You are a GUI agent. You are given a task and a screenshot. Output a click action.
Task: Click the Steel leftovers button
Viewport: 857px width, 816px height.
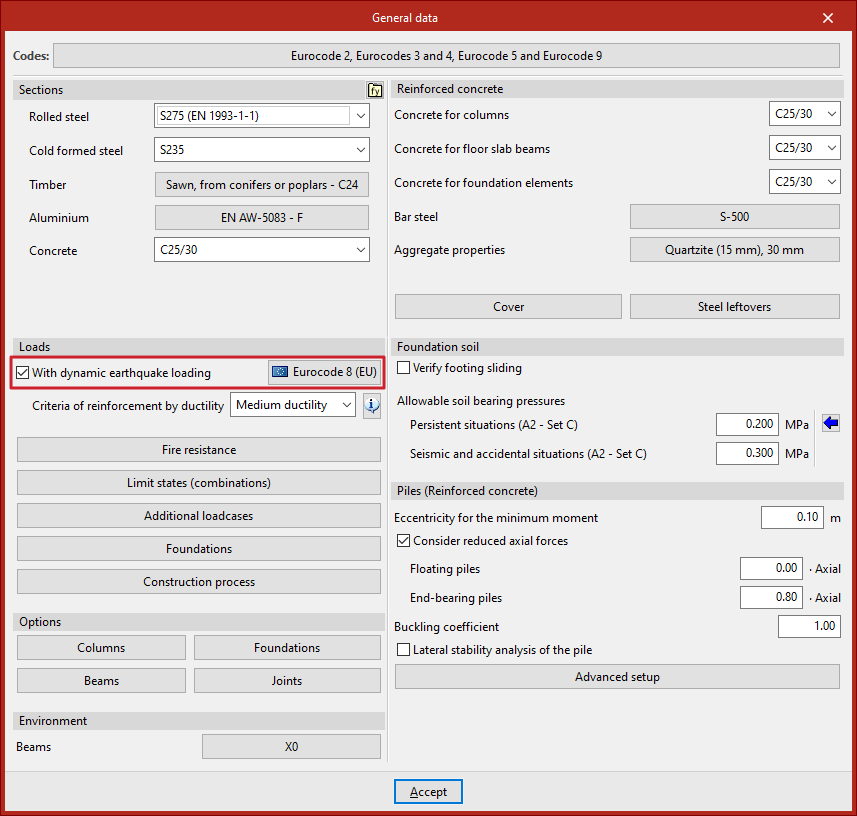coord(735,307)
